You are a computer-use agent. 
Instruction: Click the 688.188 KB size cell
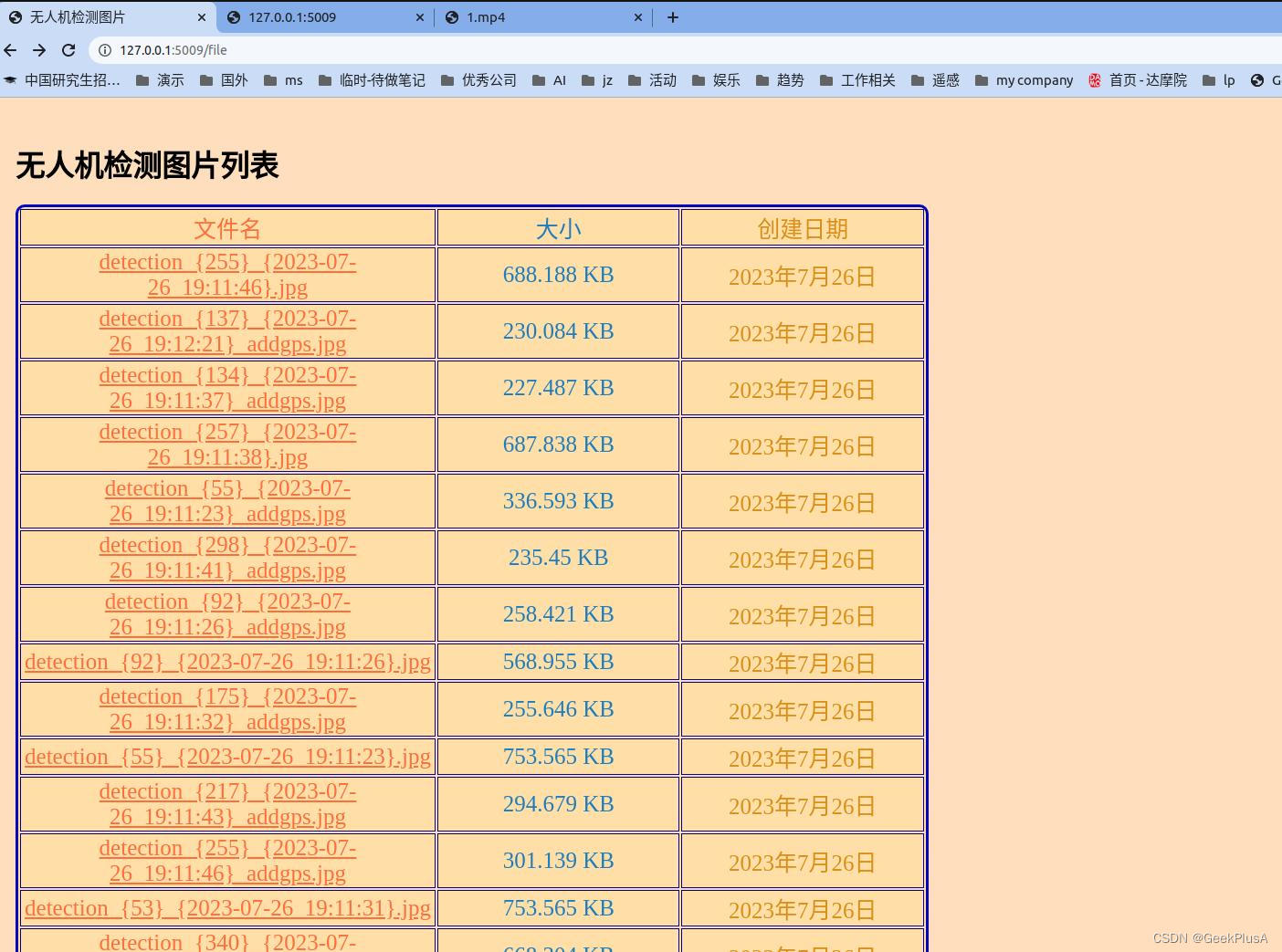(558, 275)
